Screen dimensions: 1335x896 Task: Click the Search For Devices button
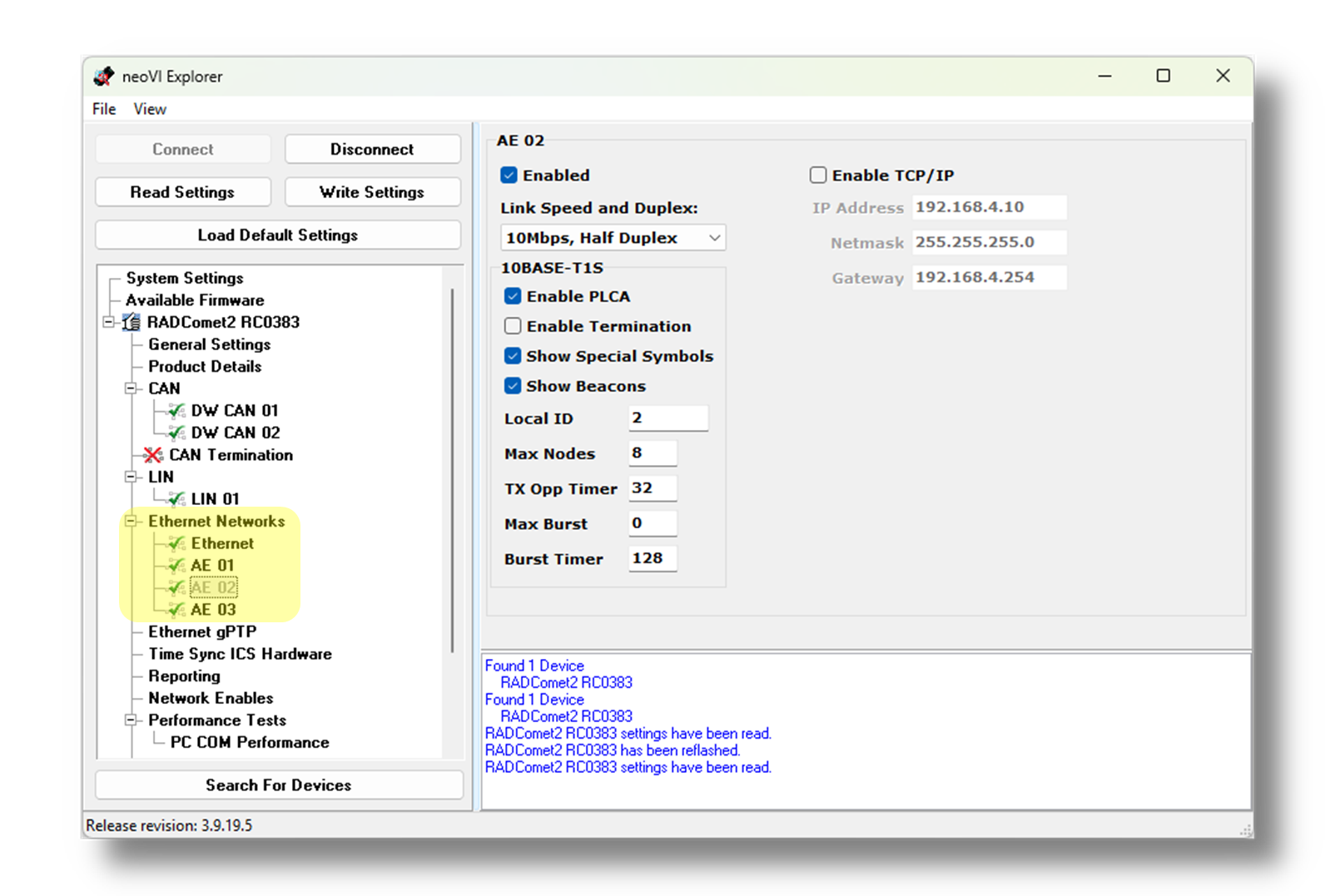coord(279,785)
